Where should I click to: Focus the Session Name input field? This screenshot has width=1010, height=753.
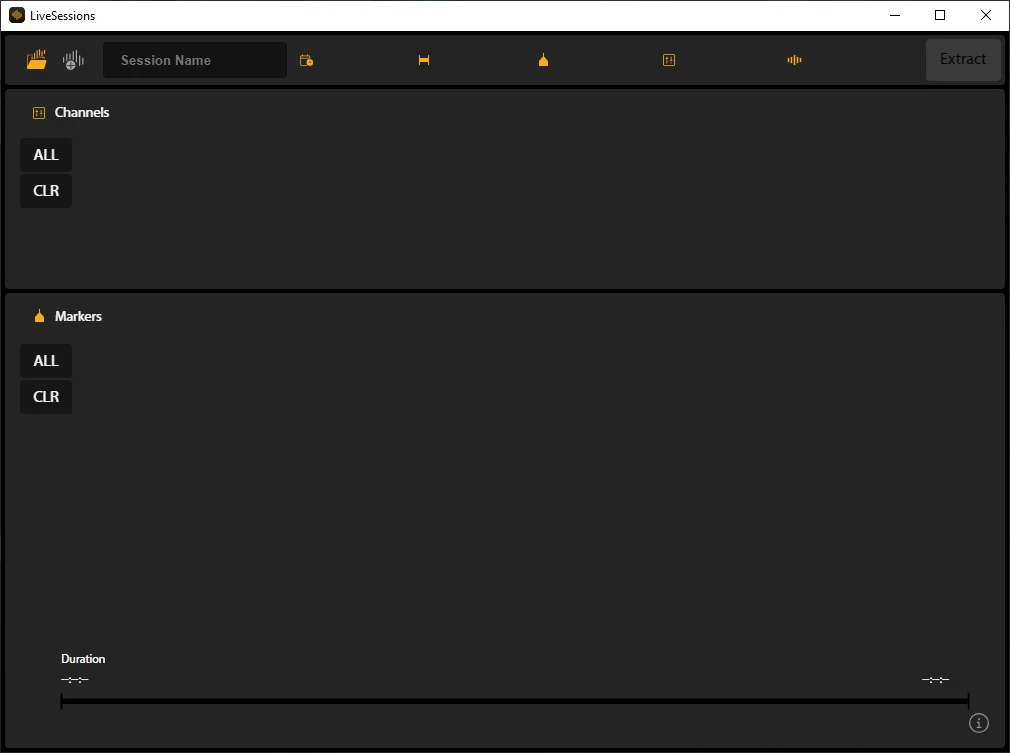tap(195, 60)
